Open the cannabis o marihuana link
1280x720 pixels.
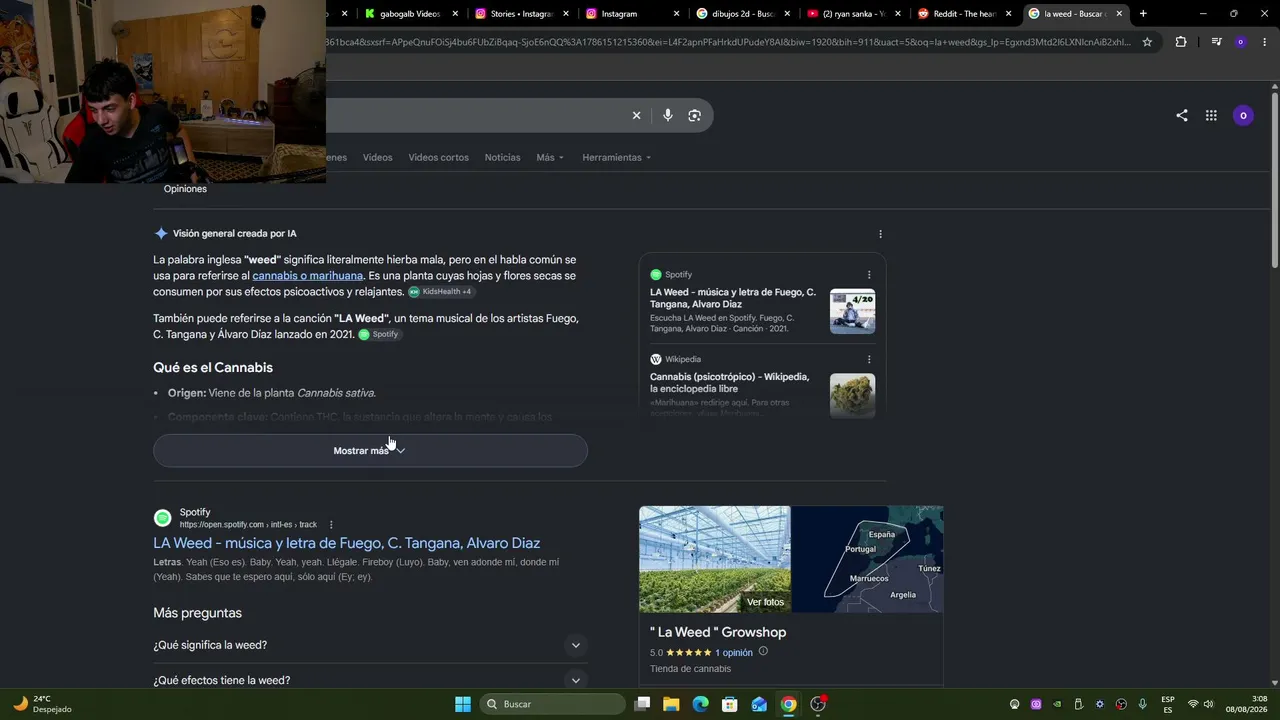(308, 276)
